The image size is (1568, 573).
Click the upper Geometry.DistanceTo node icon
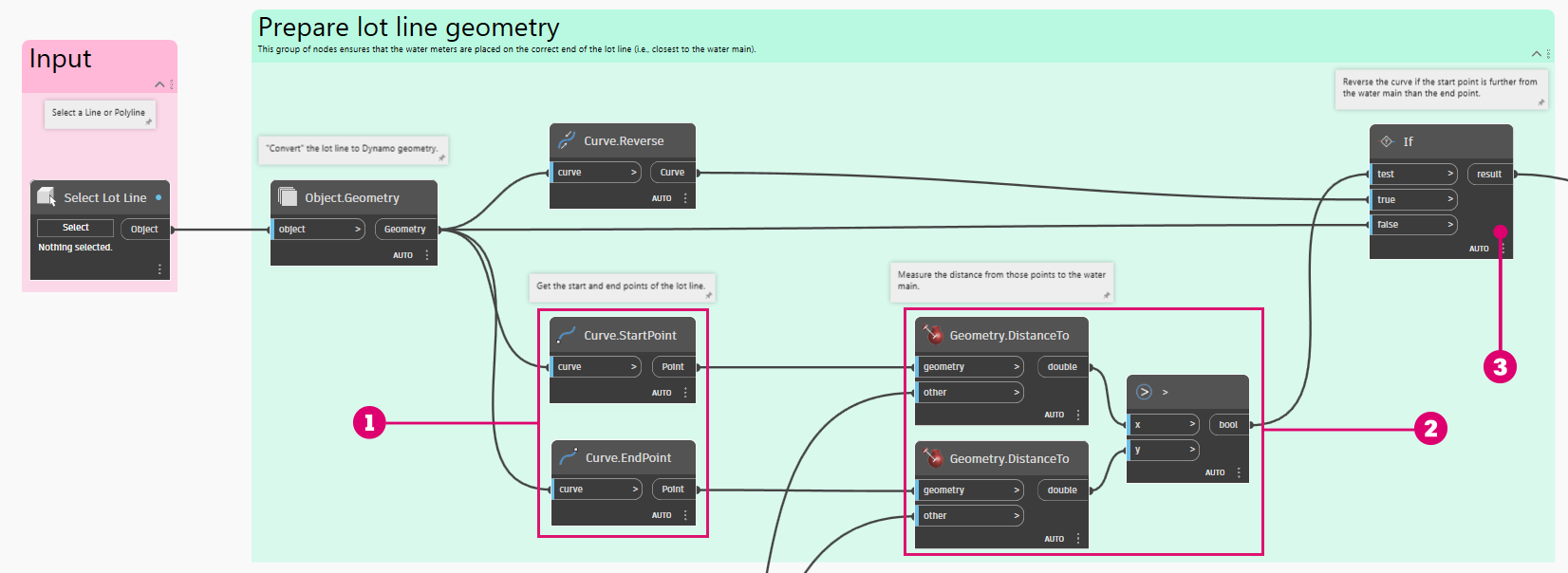tap(933, 334)
